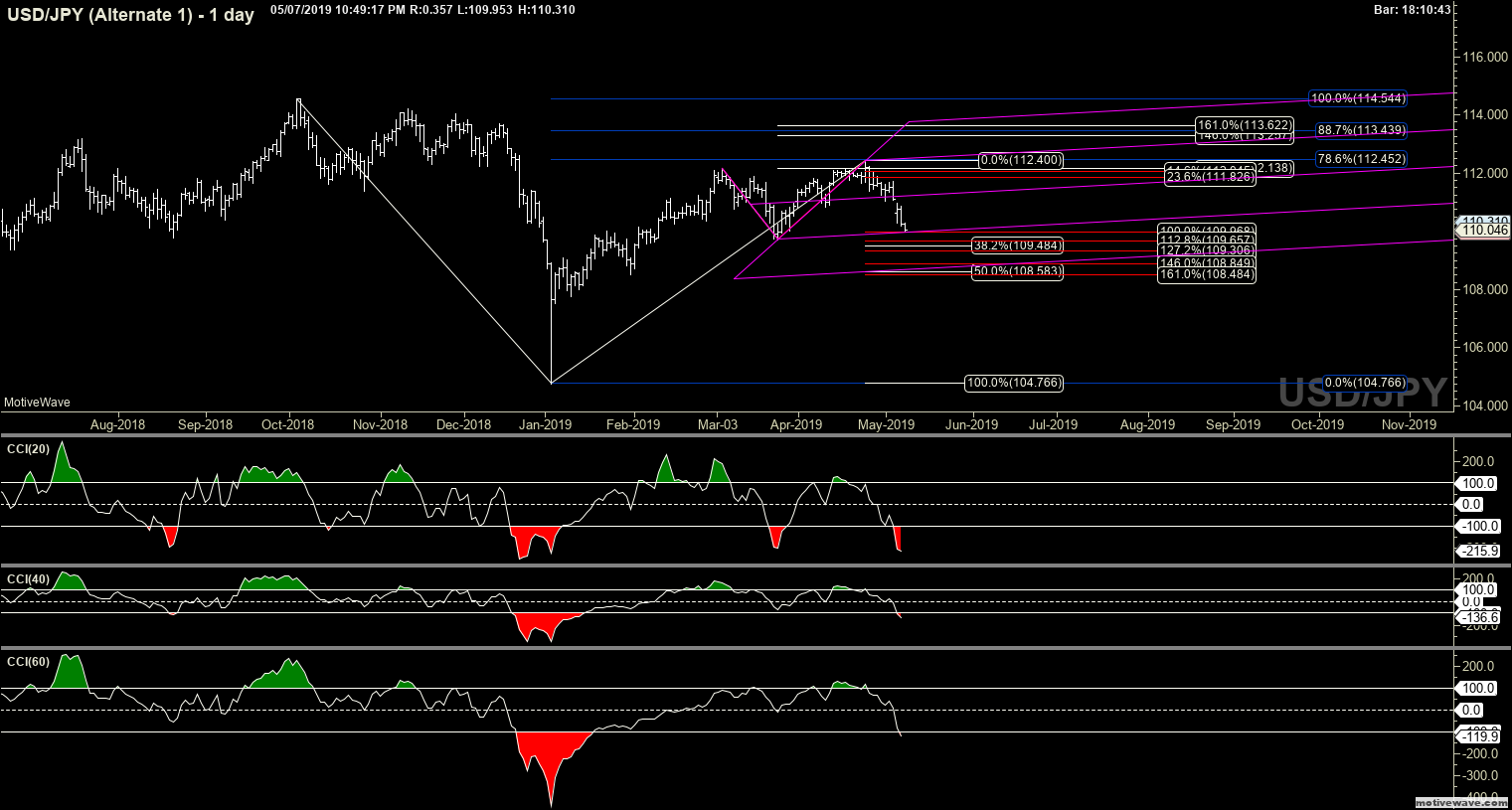Click May-2019 on the time axis
Viewport: 1512px width, 810px height.
(886, 424)
